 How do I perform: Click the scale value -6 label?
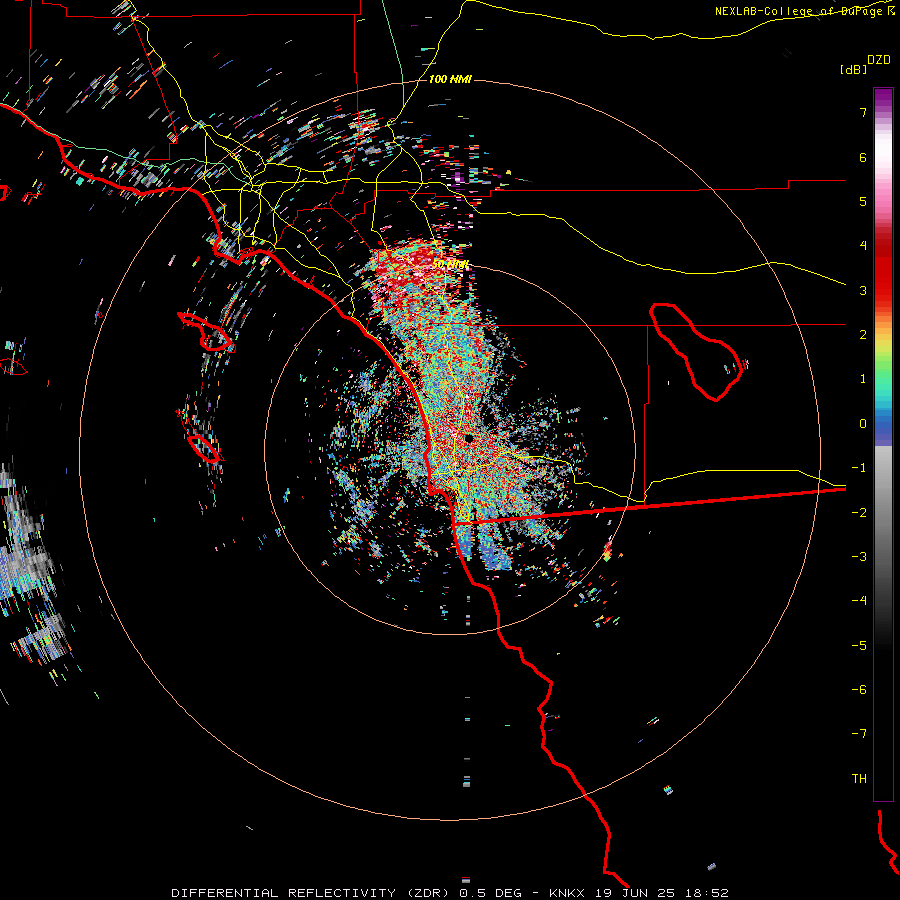(x=859, y=690)
